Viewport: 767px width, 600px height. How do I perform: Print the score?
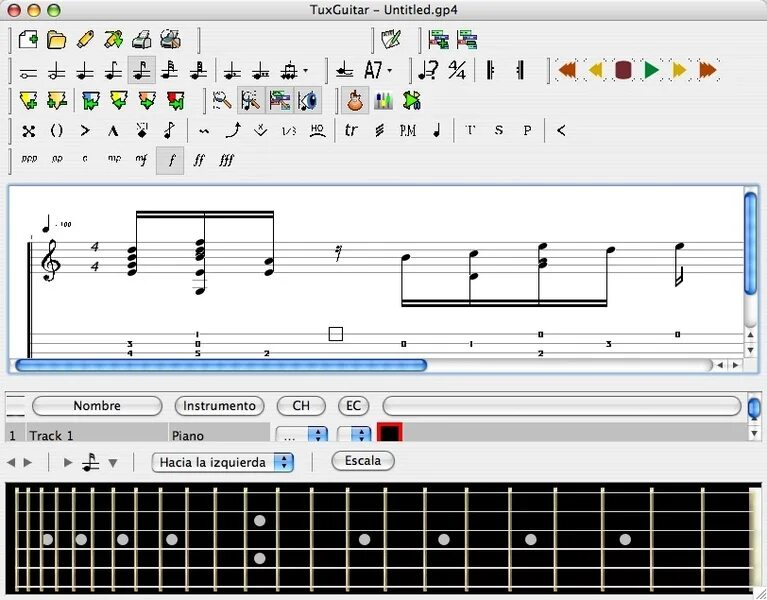pos(142,39)
